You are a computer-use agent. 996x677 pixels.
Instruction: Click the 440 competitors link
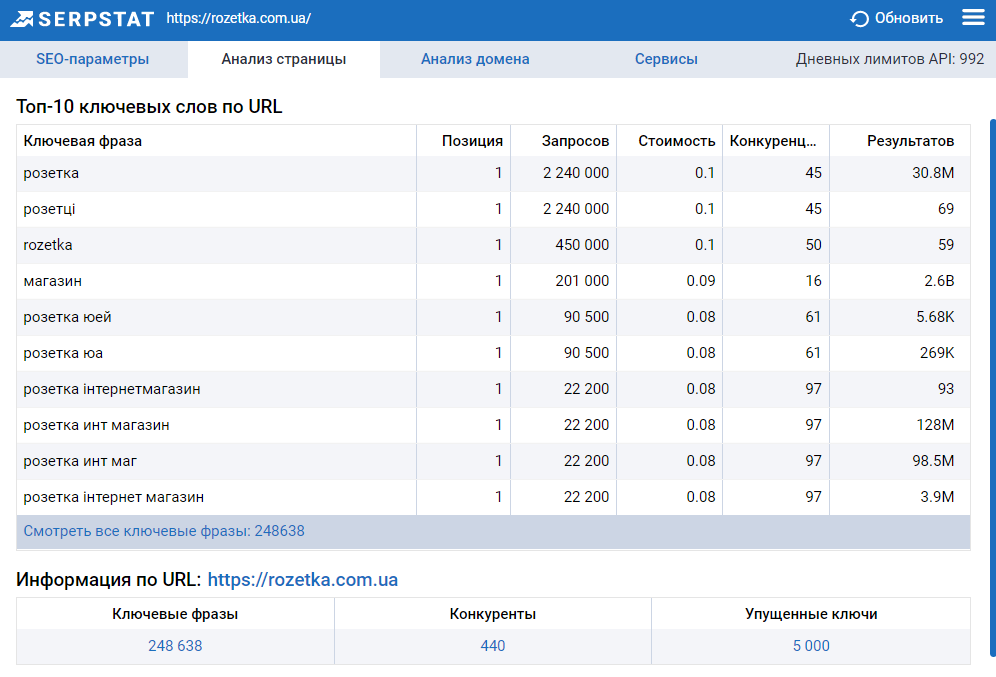[493, 646]
